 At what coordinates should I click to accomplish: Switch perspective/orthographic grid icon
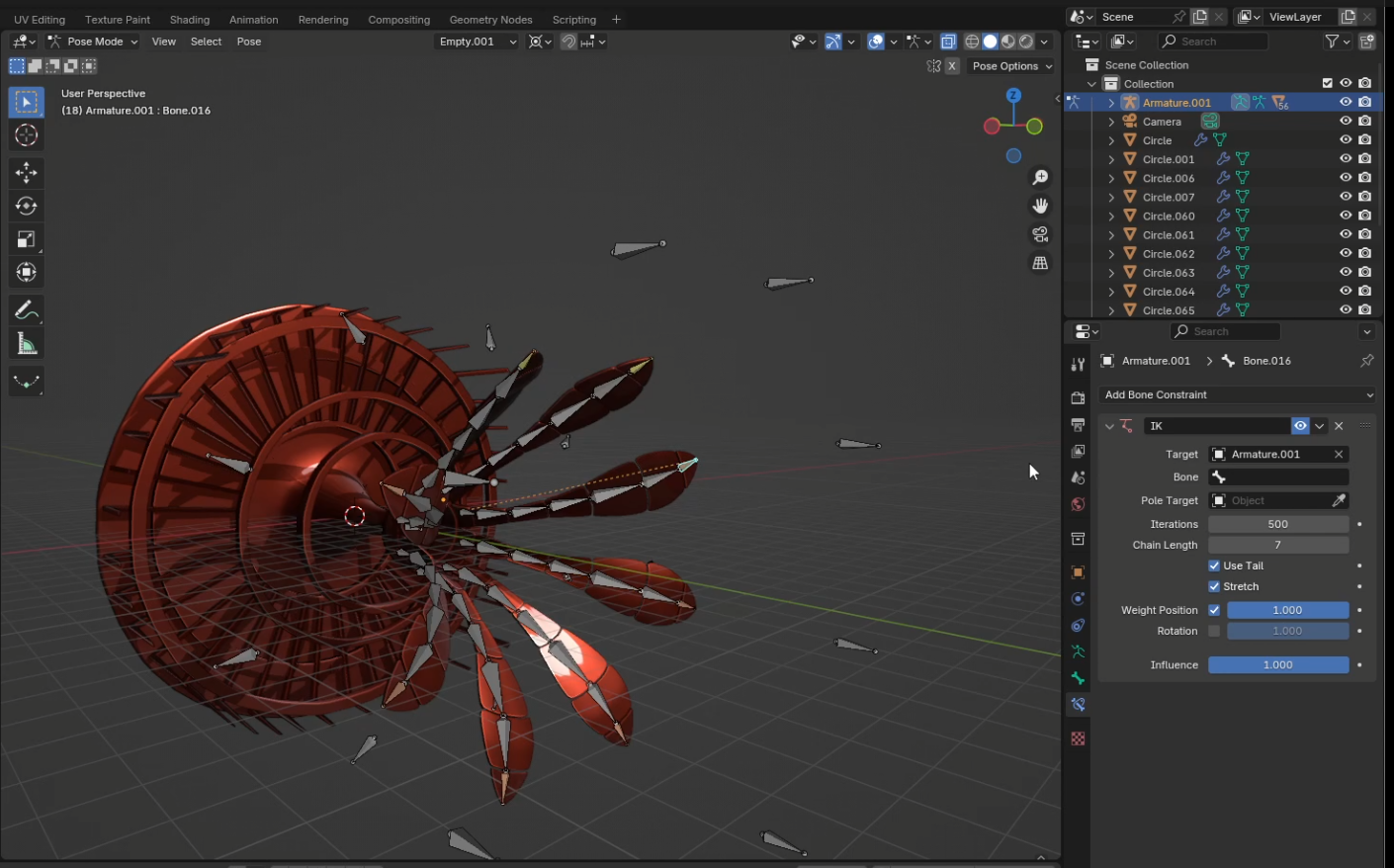click(1040, 263)
